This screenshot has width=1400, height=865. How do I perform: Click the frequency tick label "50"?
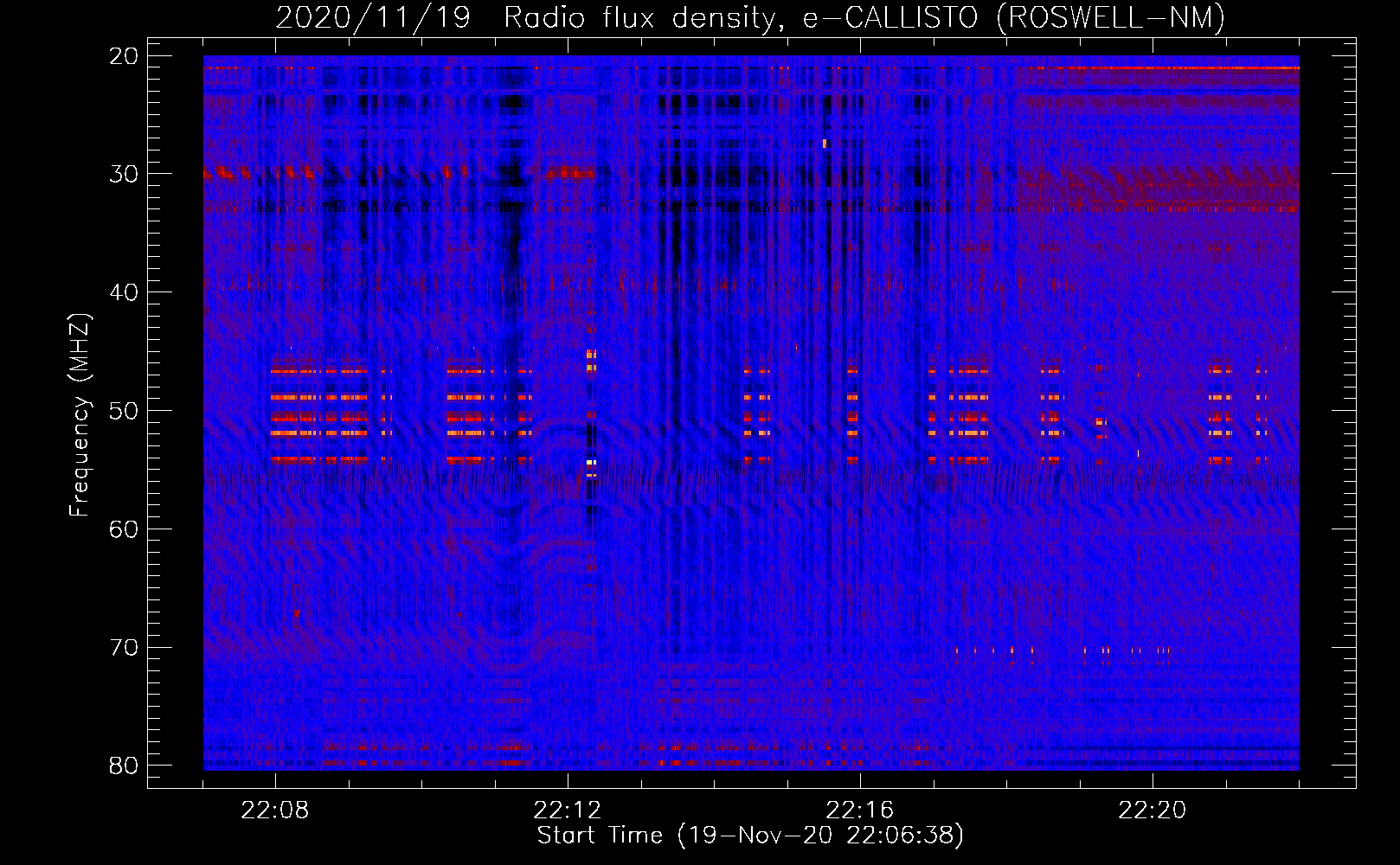click(124, 411)
